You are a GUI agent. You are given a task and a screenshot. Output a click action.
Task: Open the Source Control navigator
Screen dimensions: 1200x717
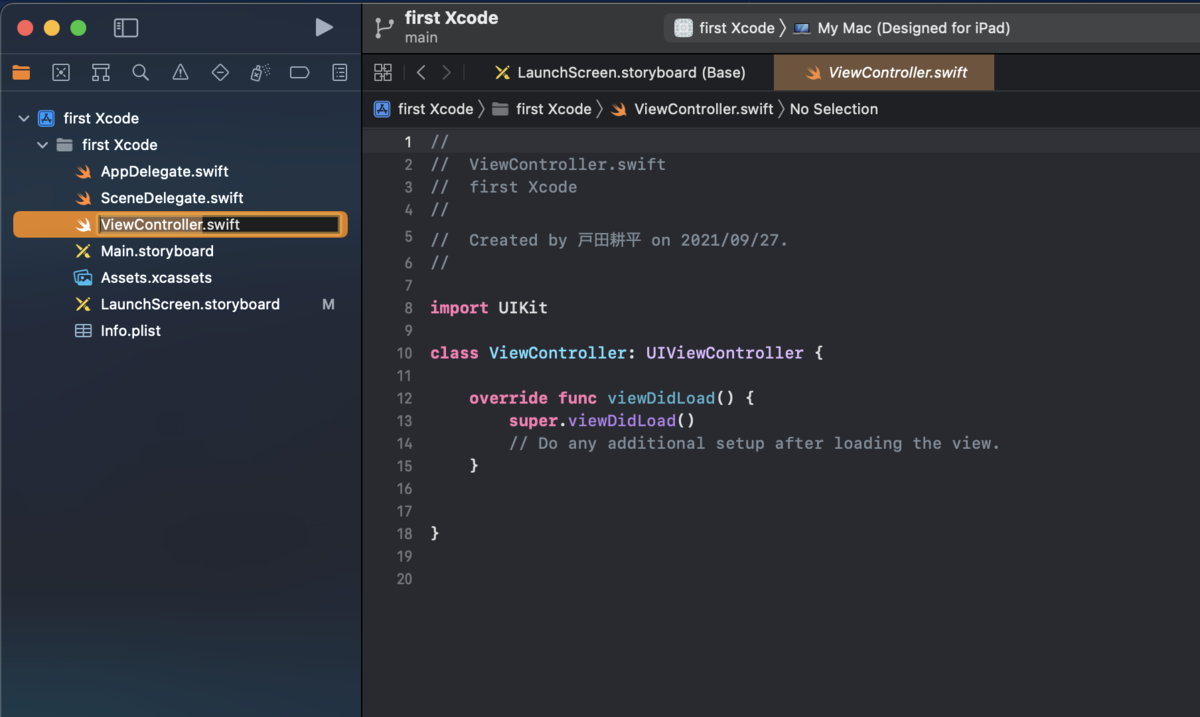click(x=61, y=72)
